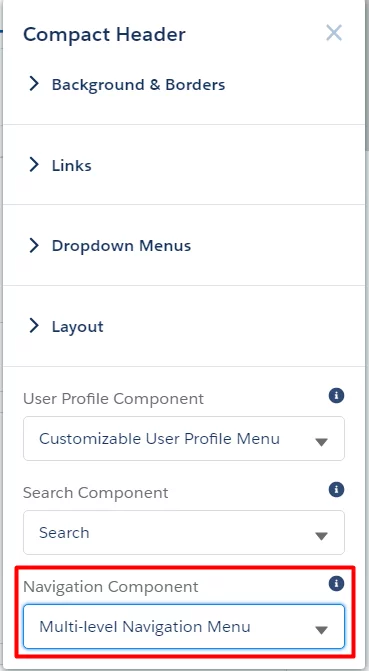Click the arrow of the Search dropdown
This screenshot has width=369, height=671.
point(321,536)
